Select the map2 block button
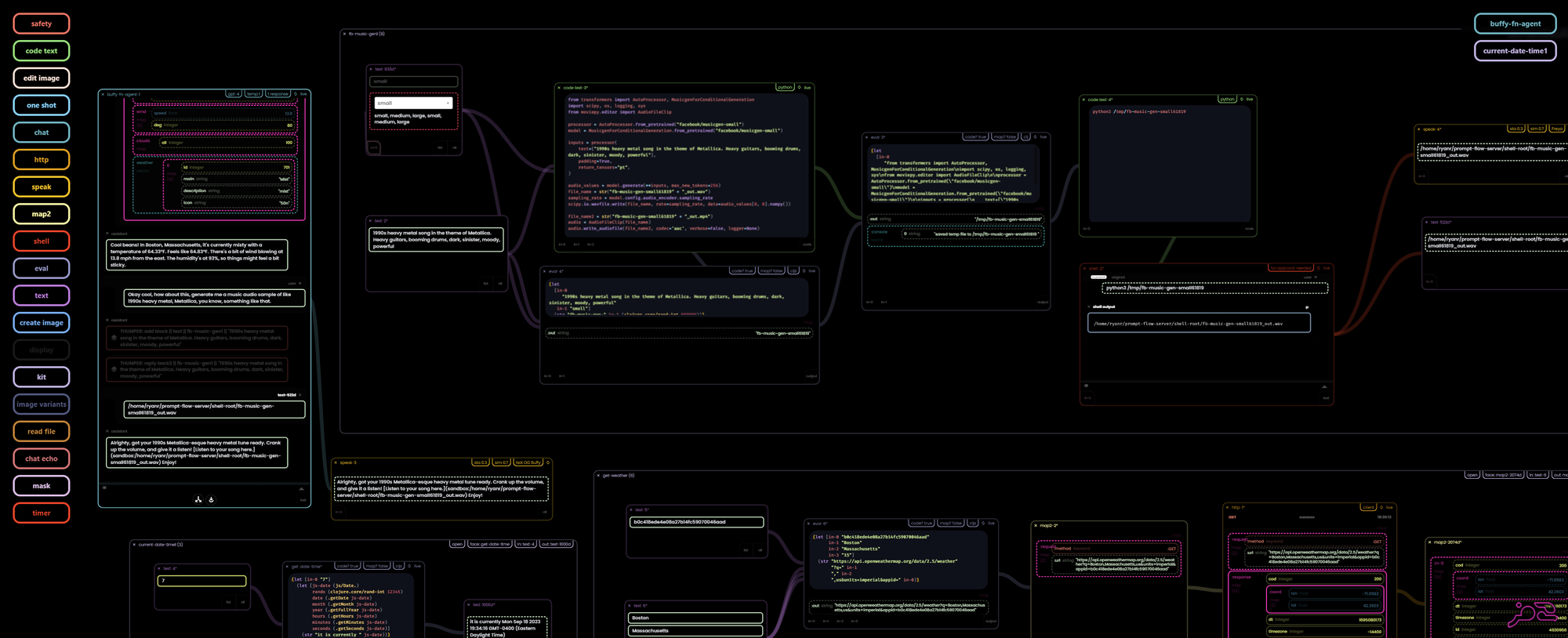Image resolution: width=1568 pixels, height=638 pixels. 42,214
